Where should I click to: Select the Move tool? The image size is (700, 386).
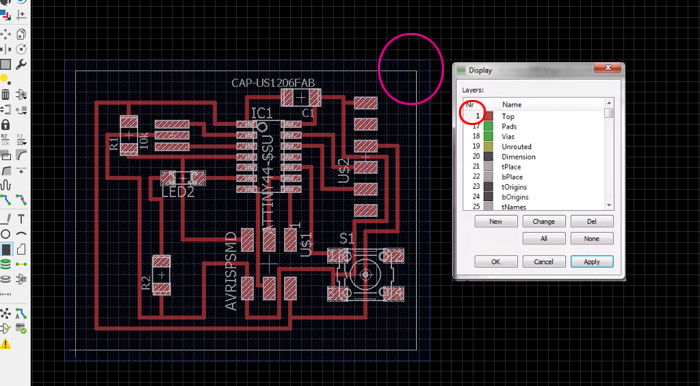click(5, 34)
